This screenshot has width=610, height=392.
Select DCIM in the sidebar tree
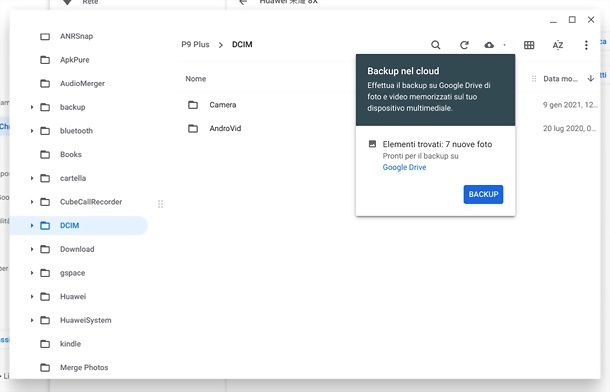coord(78,226)
